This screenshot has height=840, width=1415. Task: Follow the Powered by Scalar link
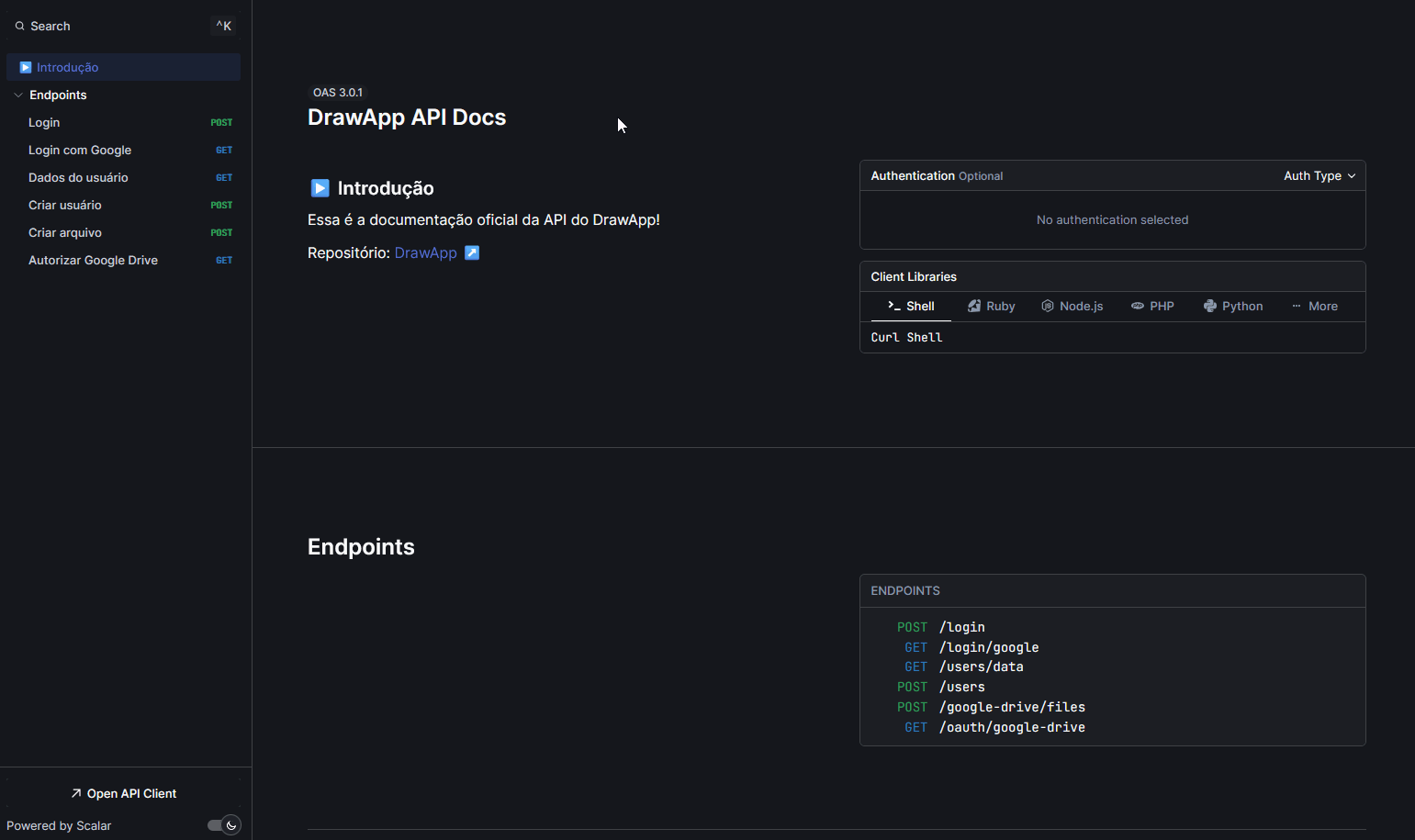[59, 825]
